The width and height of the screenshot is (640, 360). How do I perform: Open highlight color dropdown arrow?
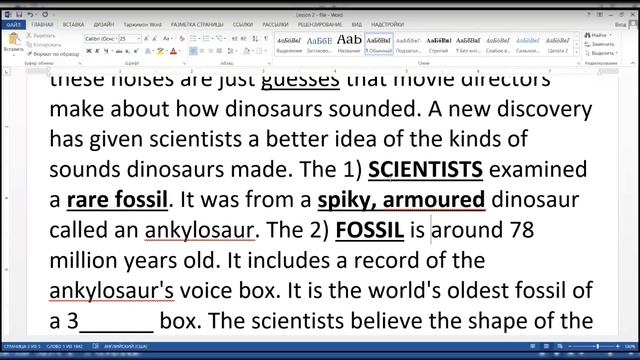tap(166, 51)
